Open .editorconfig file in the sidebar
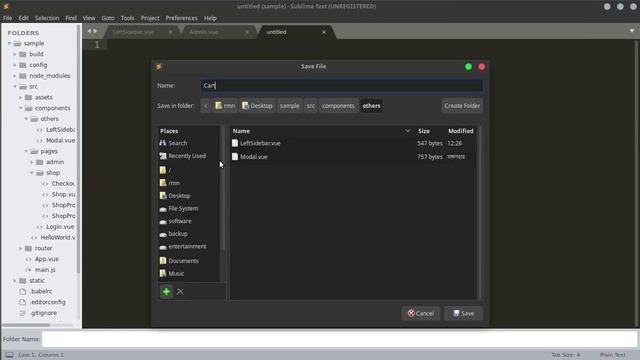This screenshot has width=640, height=360. (x=47, y=302)
